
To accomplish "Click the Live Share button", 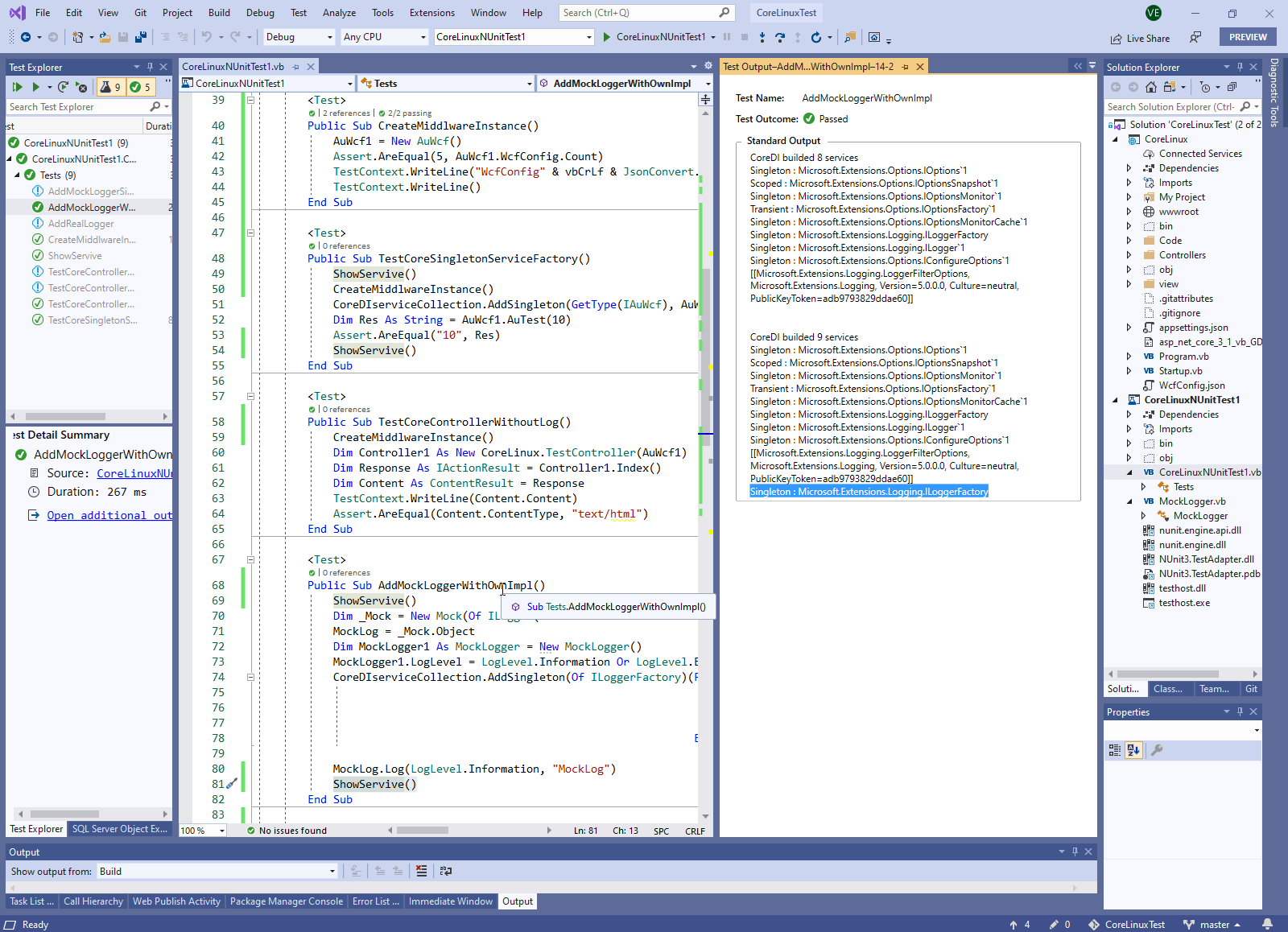I will (x=1140, y=38).
